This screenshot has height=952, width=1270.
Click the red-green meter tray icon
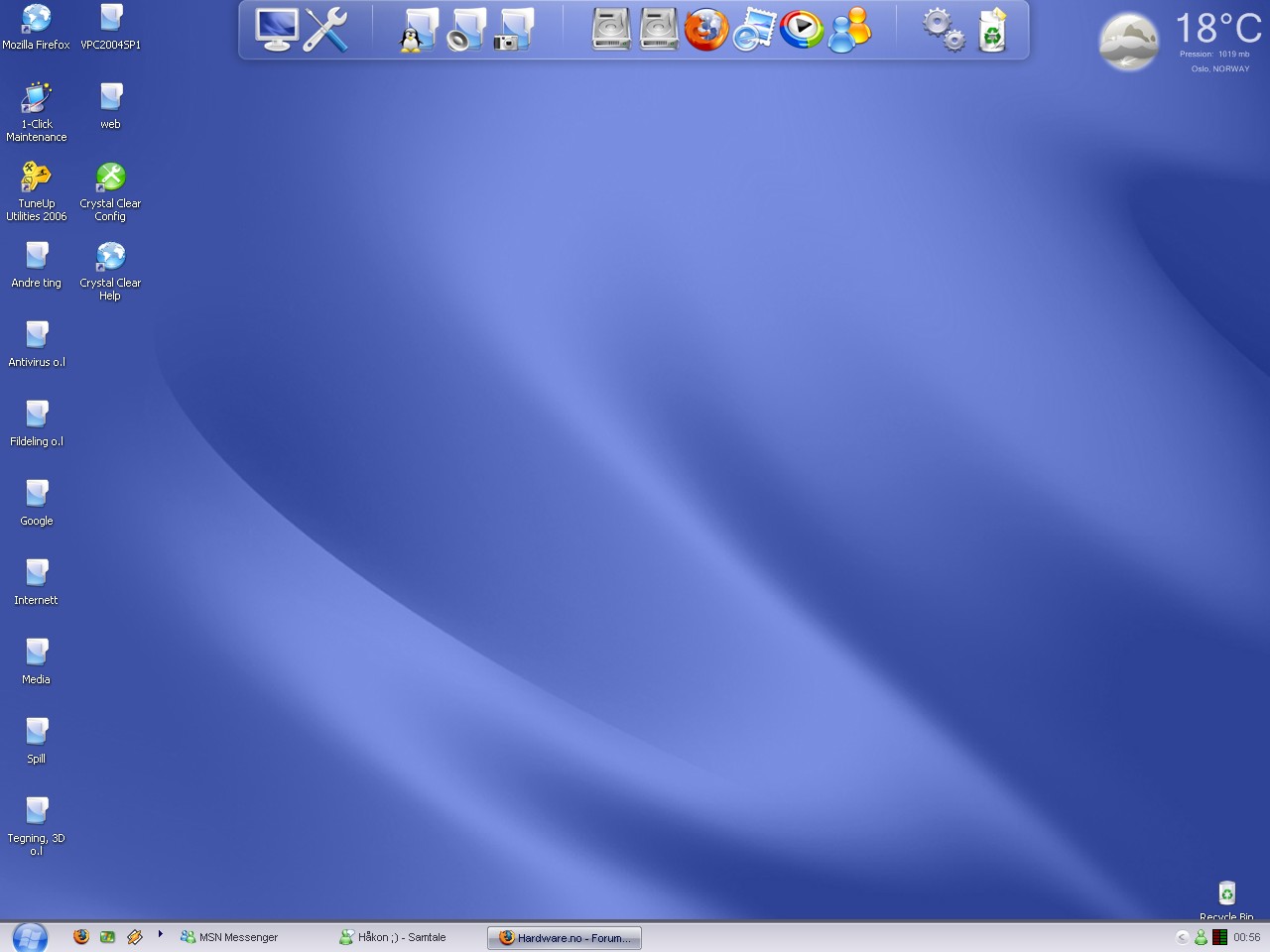tap(1219, 937)
